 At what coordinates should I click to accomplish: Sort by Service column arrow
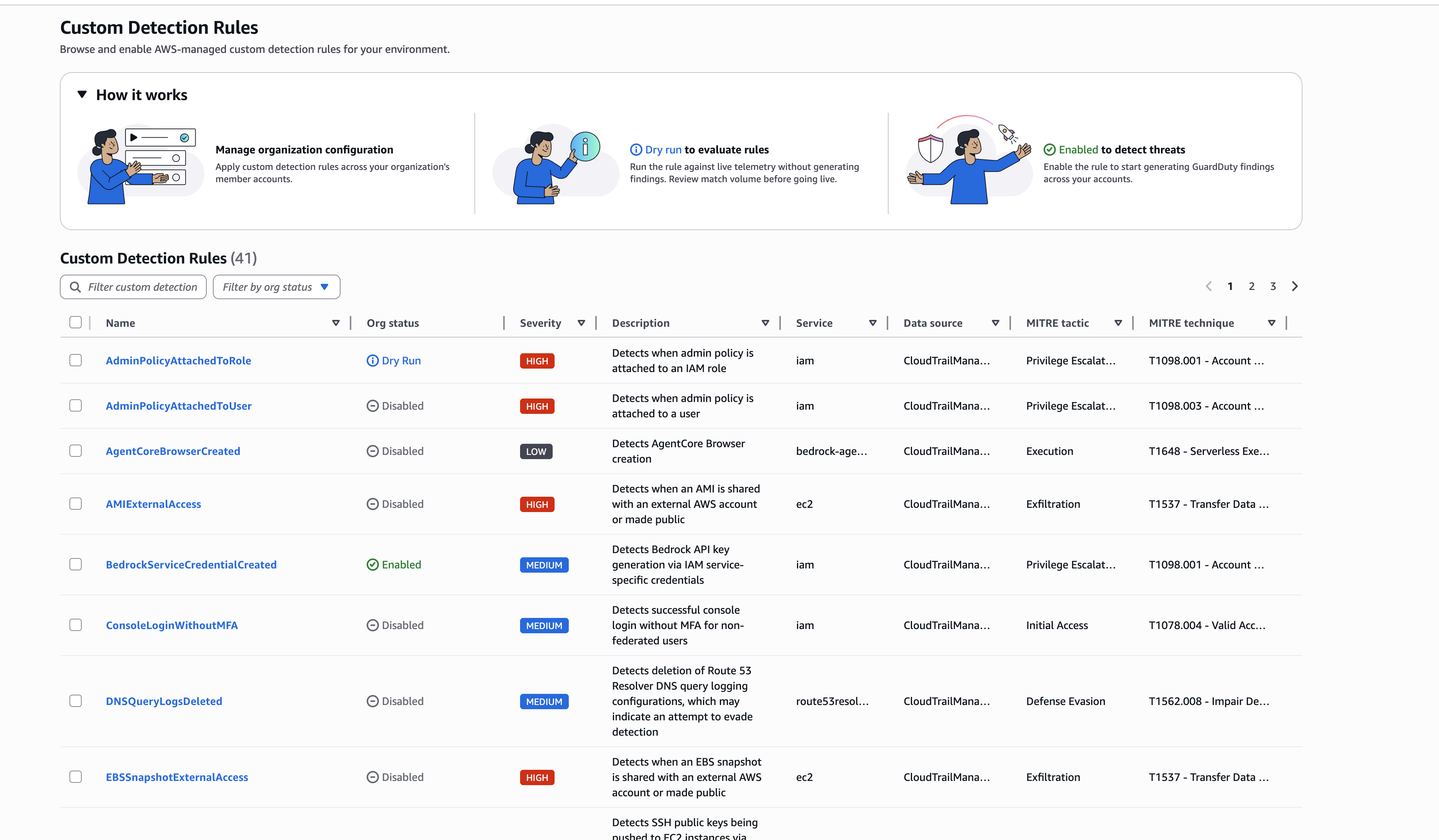873,323
